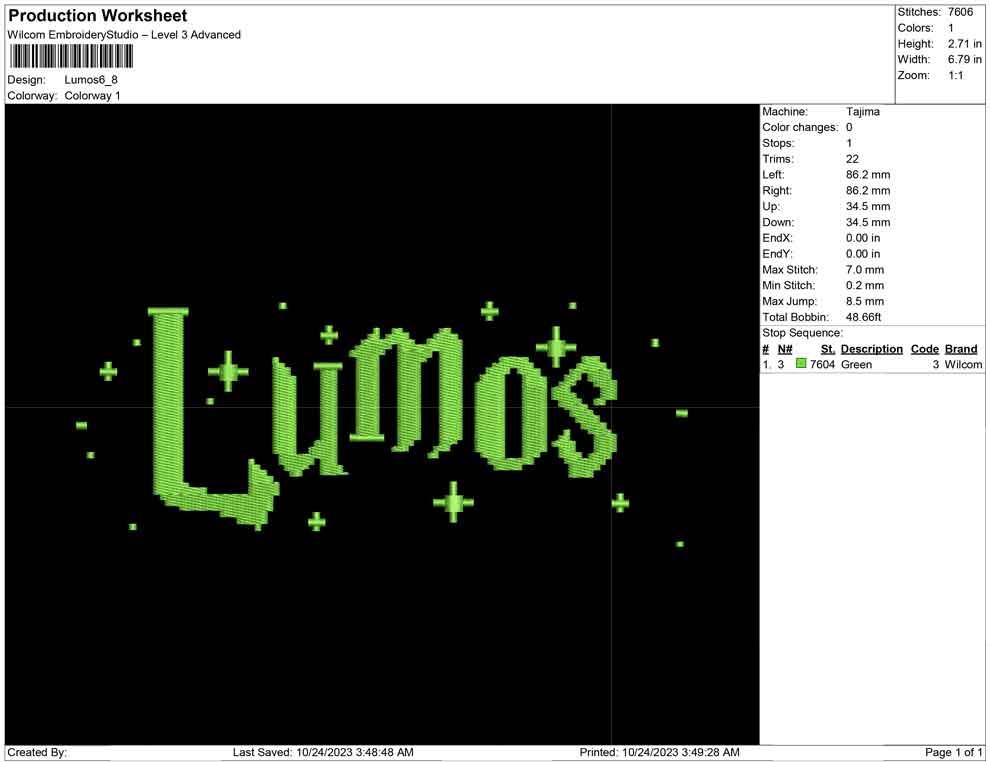Click the 'Last Saved' timestamp in footer
The height and width of the screenshot is (762, 990).
(x=323, y=752)
